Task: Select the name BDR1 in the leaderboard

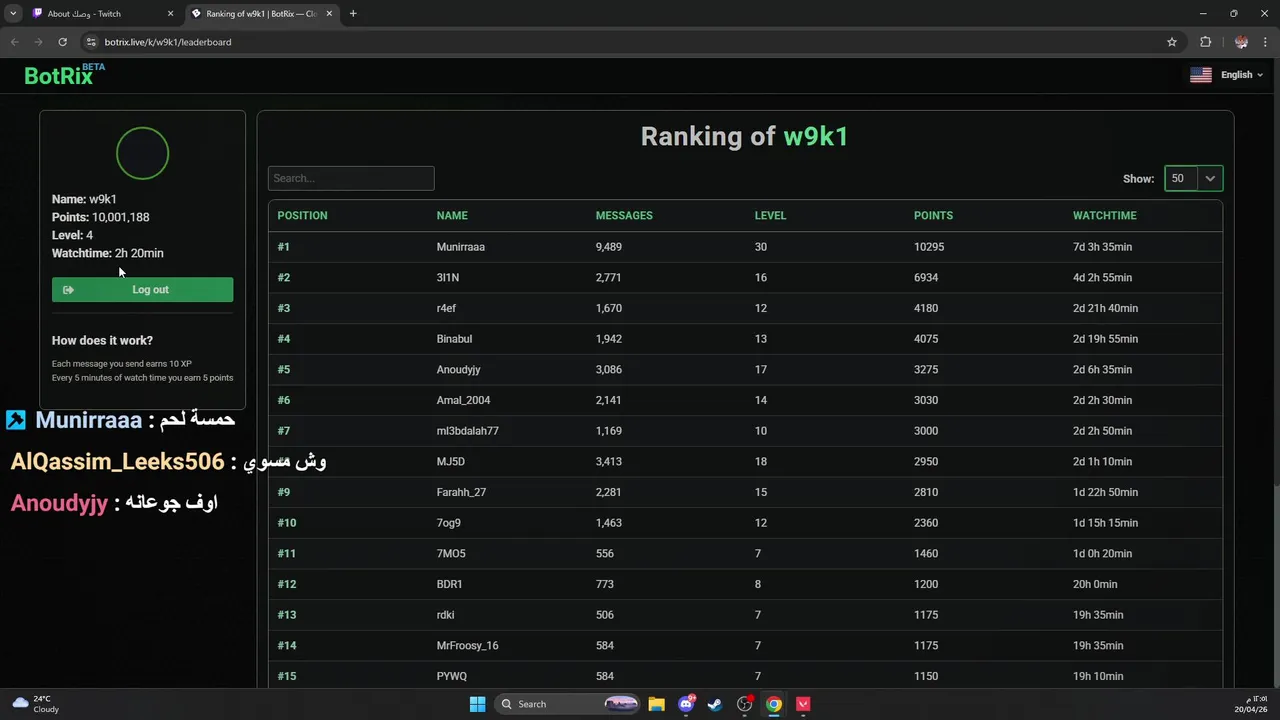Action: point(450,584)
